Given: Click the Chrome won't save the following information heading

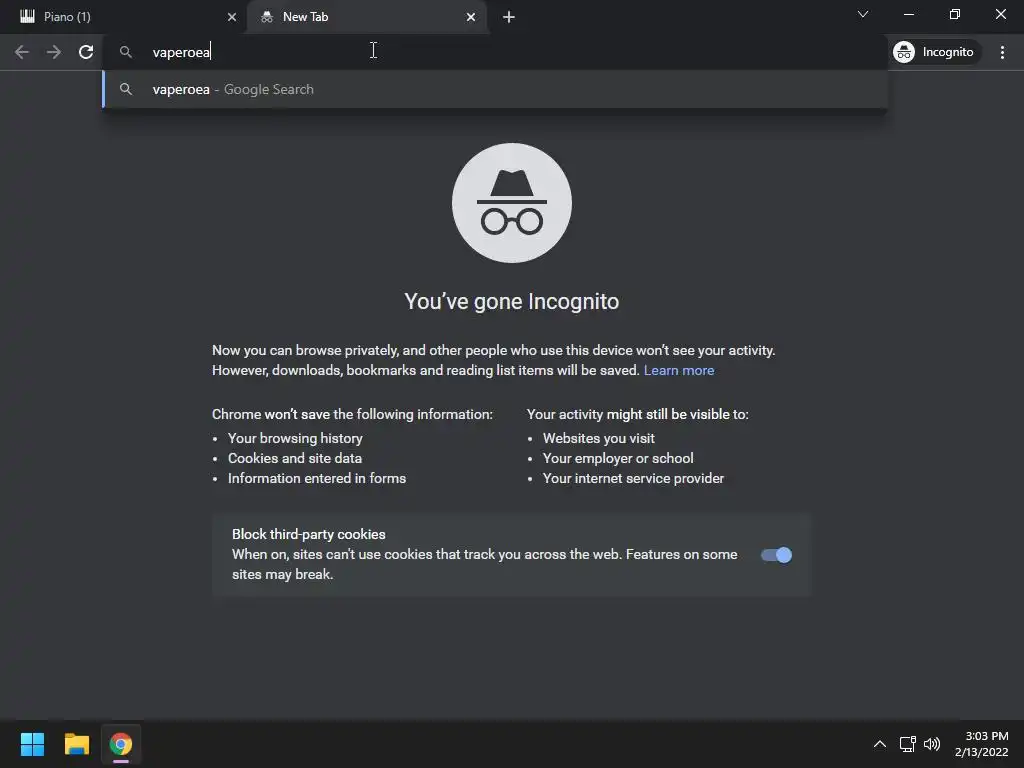Looking at the screenshot, I should (352, 414).
